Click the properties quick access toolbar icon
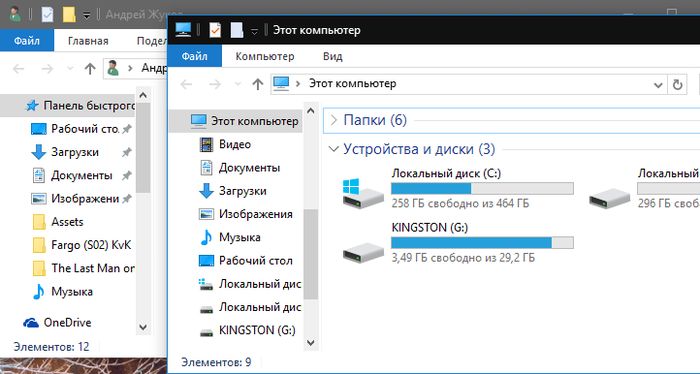This screenshot has width=700, height=374. [215, 30]
